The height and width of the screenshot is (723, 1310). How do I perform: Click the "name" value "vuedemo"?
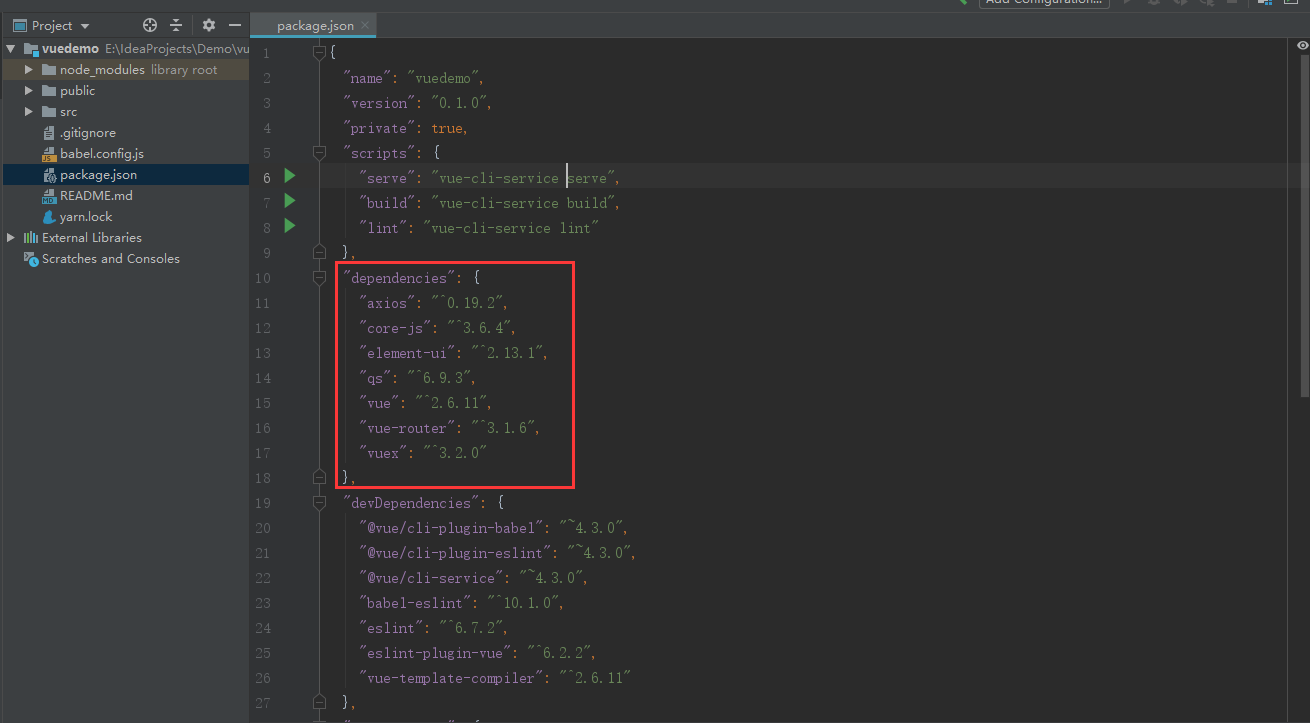click(445, 78)
